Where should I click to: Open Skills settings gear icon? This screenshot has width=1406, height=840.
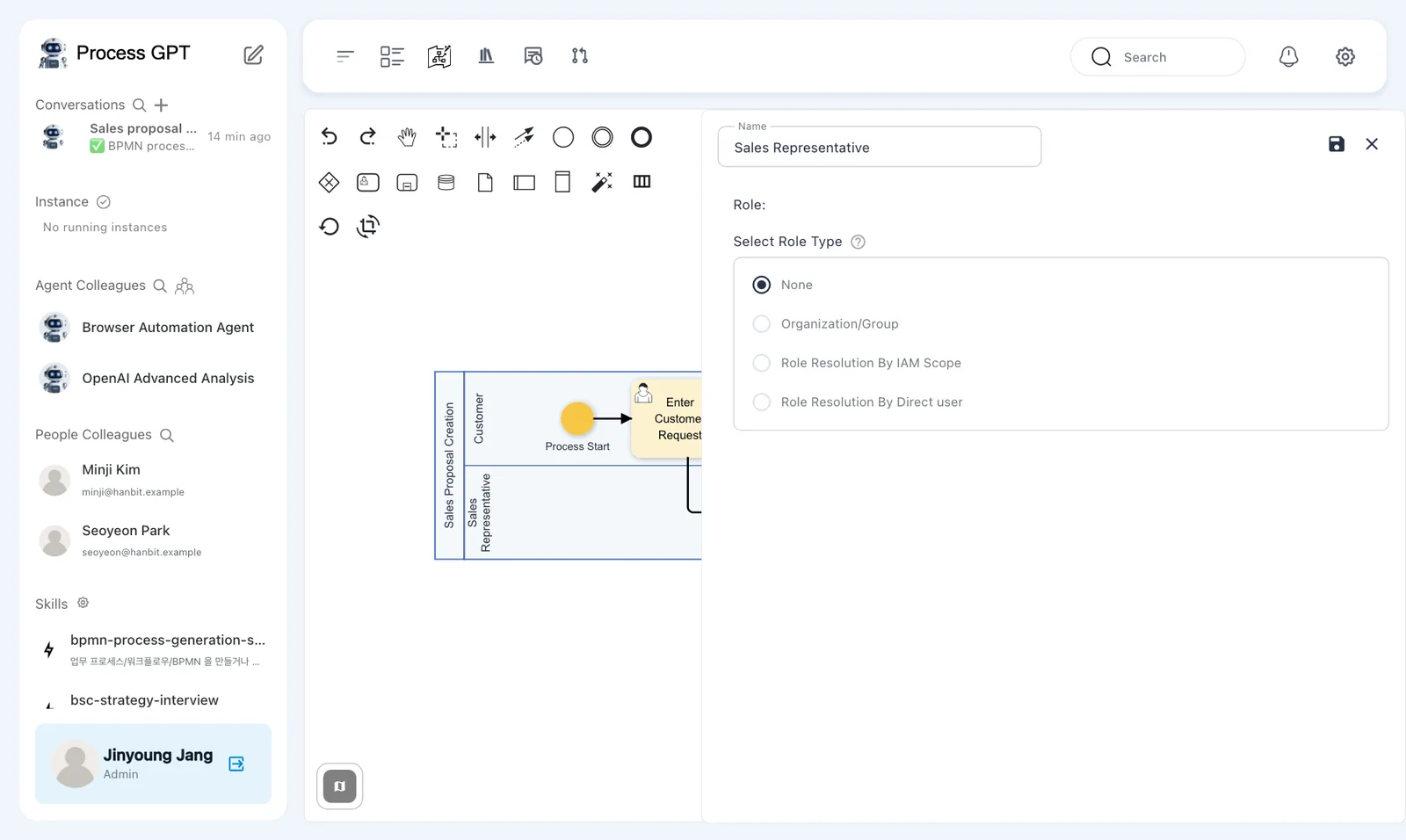(83, 603)
